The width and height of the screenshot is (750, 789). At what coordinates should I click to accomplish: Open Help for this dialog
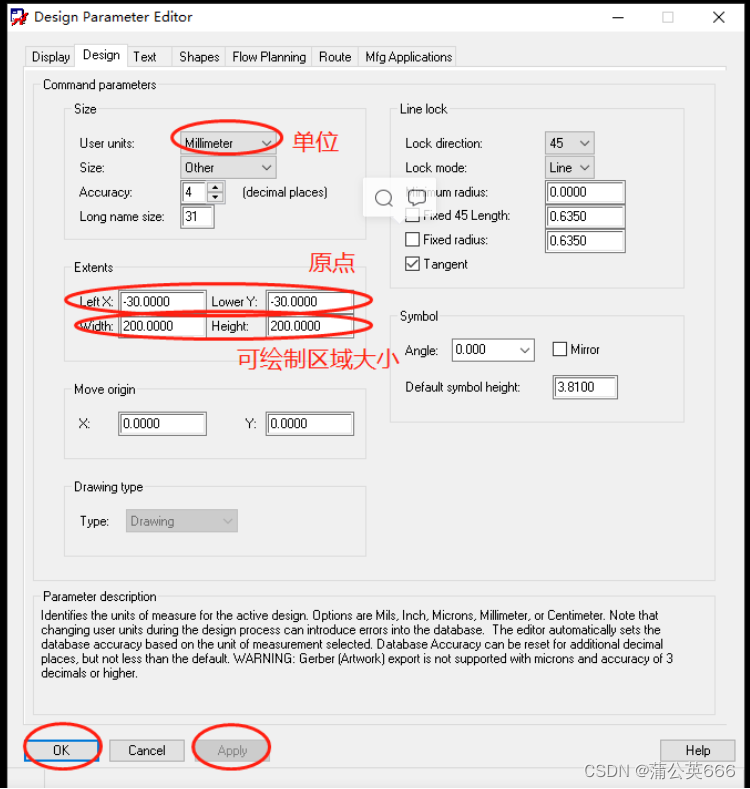697,750
